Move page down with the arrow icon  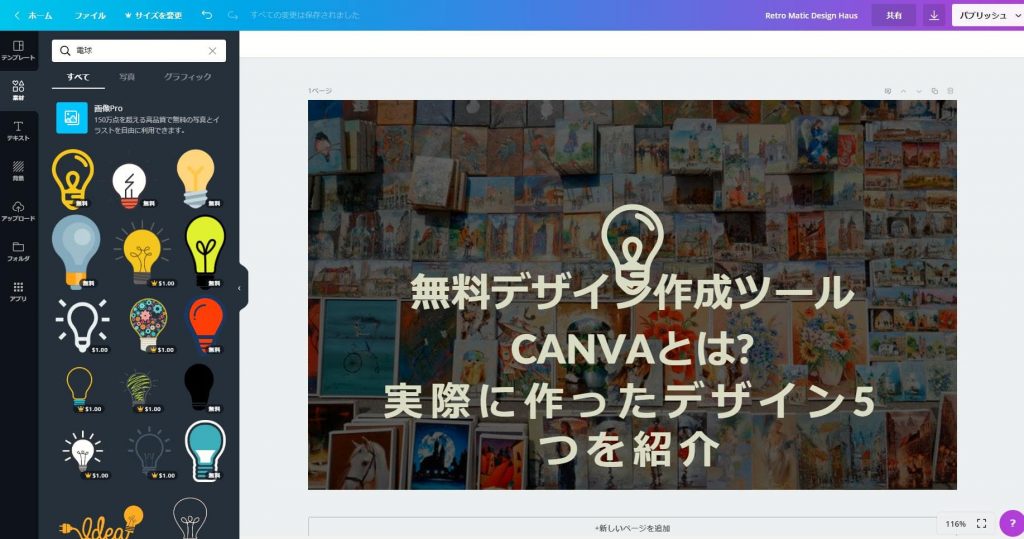[x=919, y=91]
